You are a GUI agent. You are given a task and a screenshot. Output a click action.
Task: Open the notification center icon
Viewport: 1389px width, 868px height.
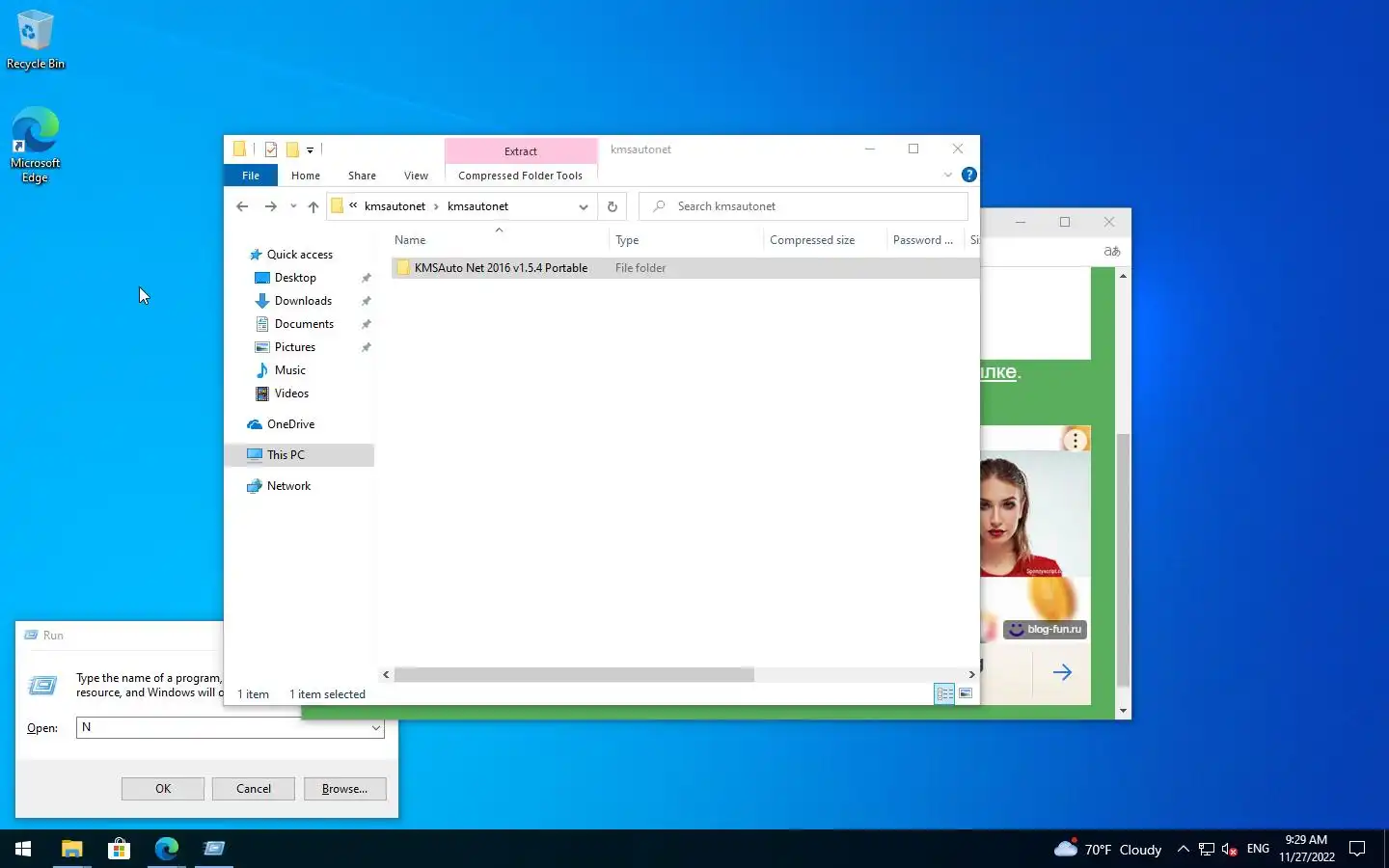coord(1357,849)
